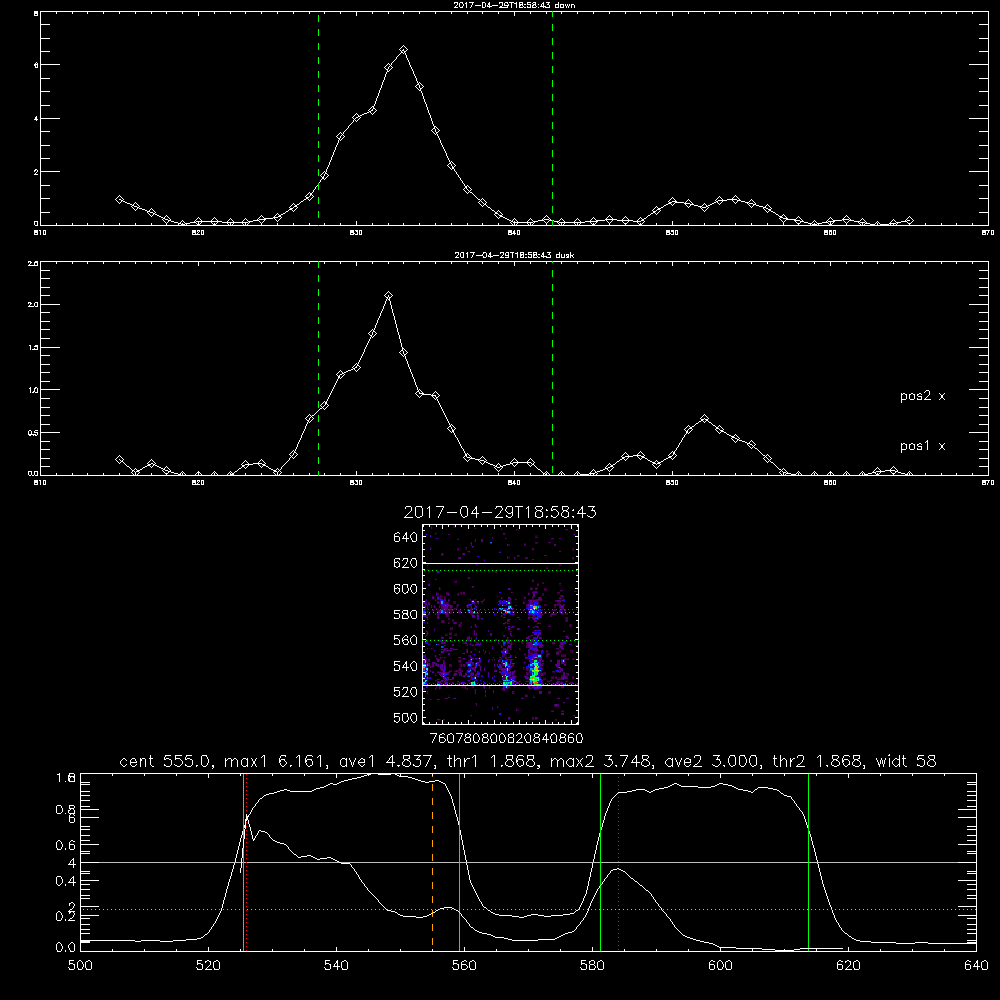1000x1000 pixels.
Task: Click the solid green line near 560 in the bottom plot
Action: pyautogui.click(x=459, y=861)
